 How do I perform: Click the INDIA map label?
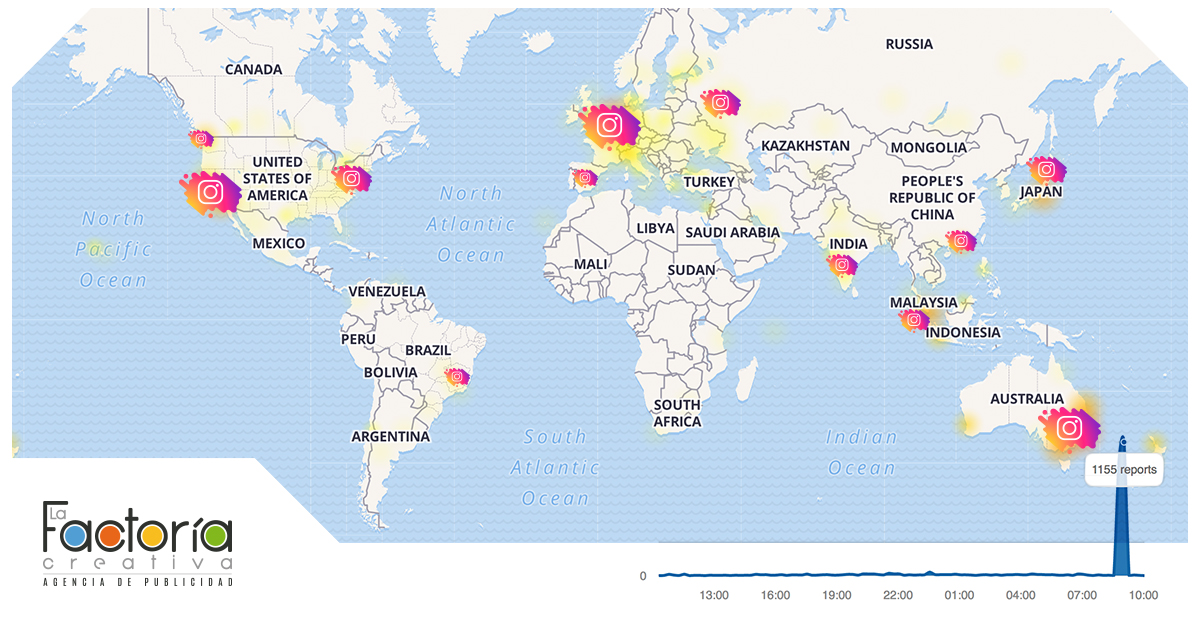[848, 243]
